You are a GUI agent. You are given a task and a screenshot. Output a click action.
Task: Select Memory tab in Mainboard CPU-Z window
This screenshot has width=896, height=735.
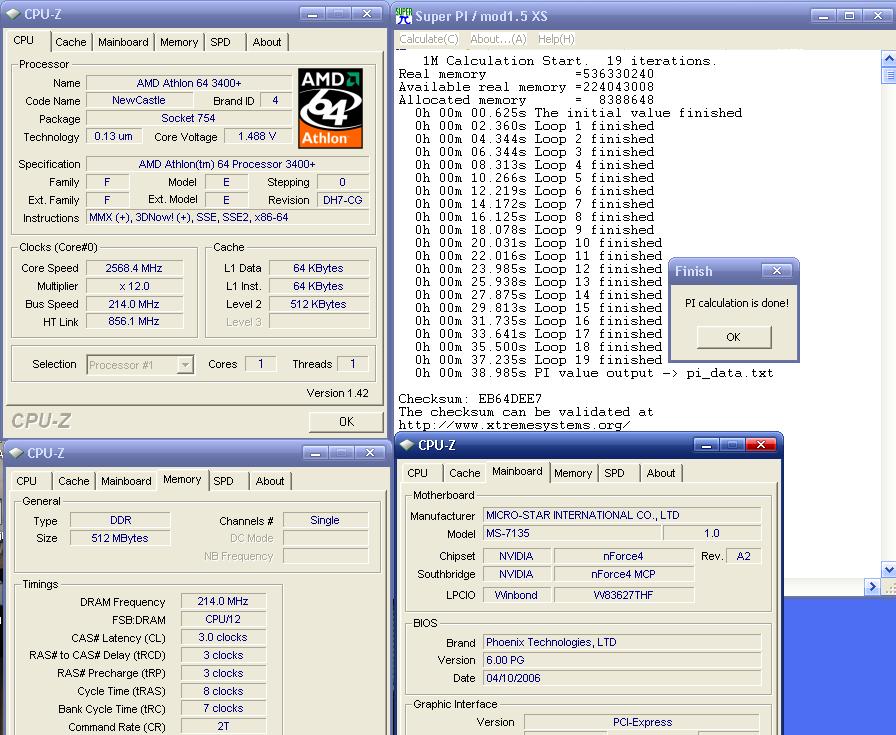point(573,473)
